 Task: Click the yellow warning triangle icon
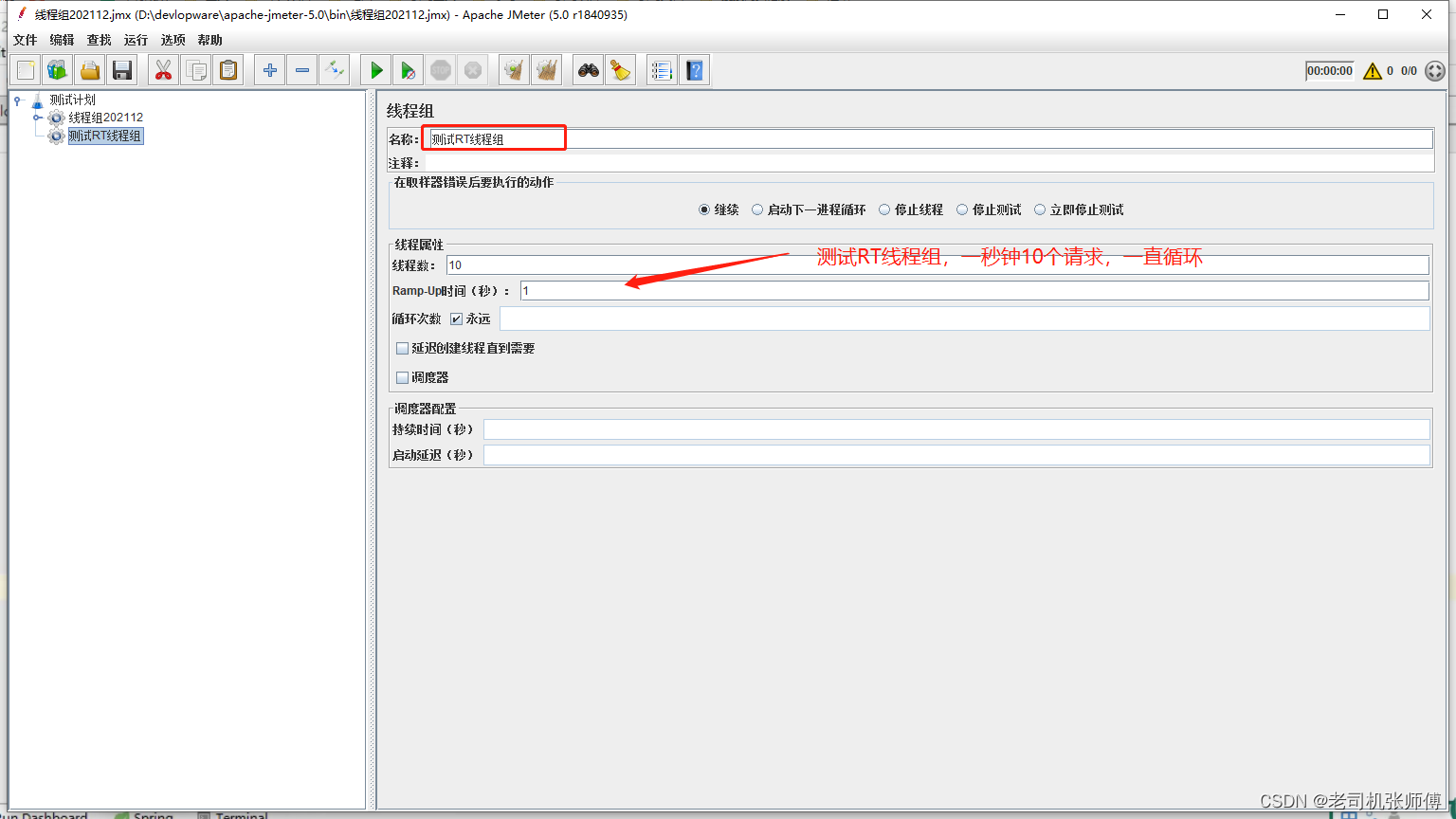(1373, 71)
